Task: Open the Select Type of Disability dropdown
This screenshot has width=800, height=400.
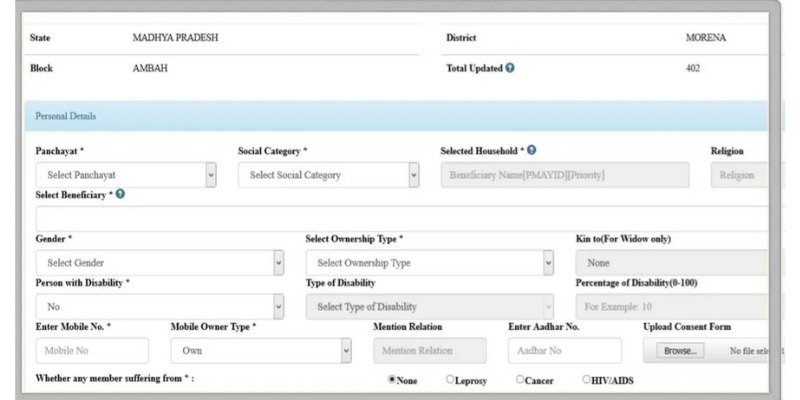Action: click(430, 307)
